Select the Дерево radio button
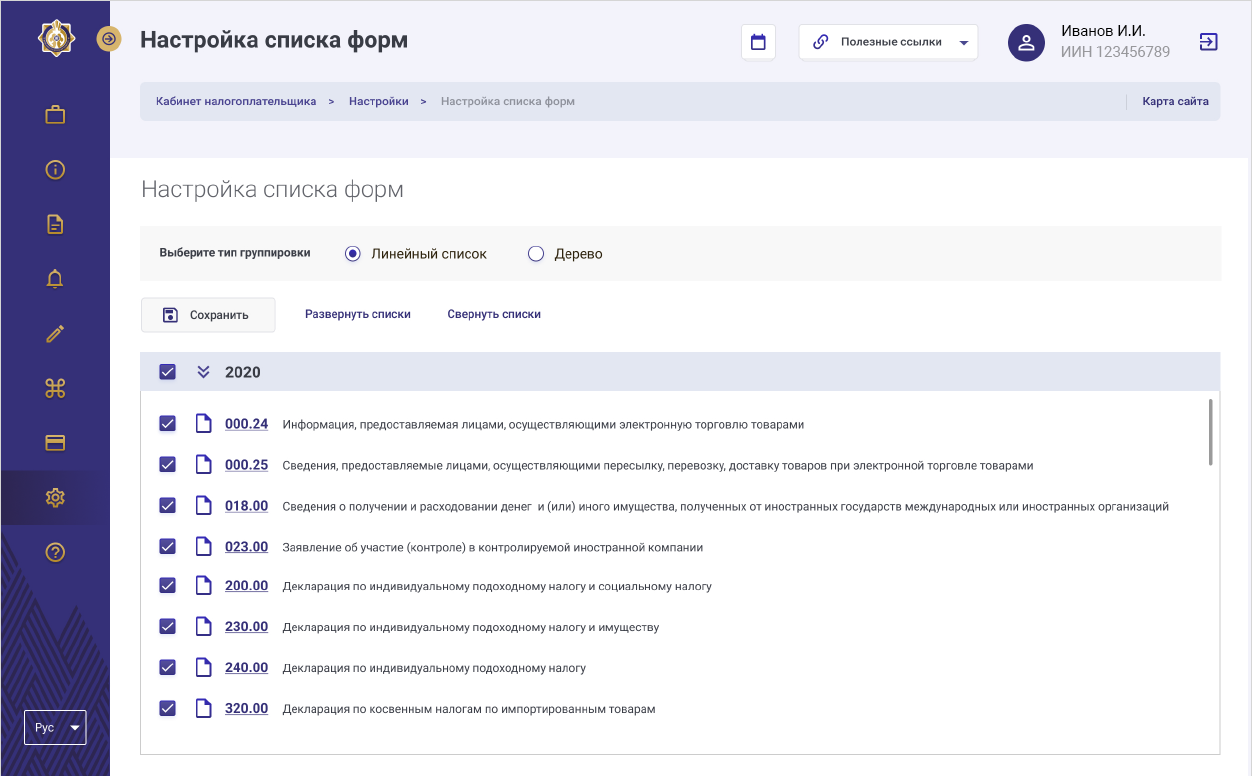This screenshot has height=776, width=1252. point(536,254)
